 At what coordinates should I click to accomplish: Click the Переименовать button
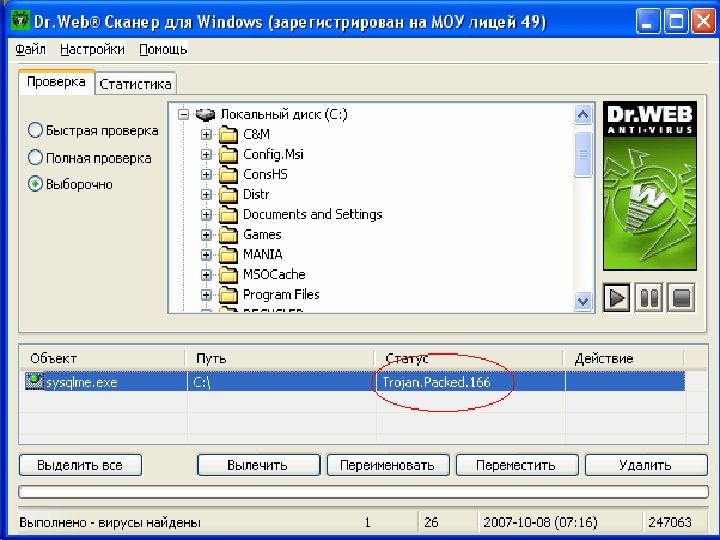click(388, 465)
